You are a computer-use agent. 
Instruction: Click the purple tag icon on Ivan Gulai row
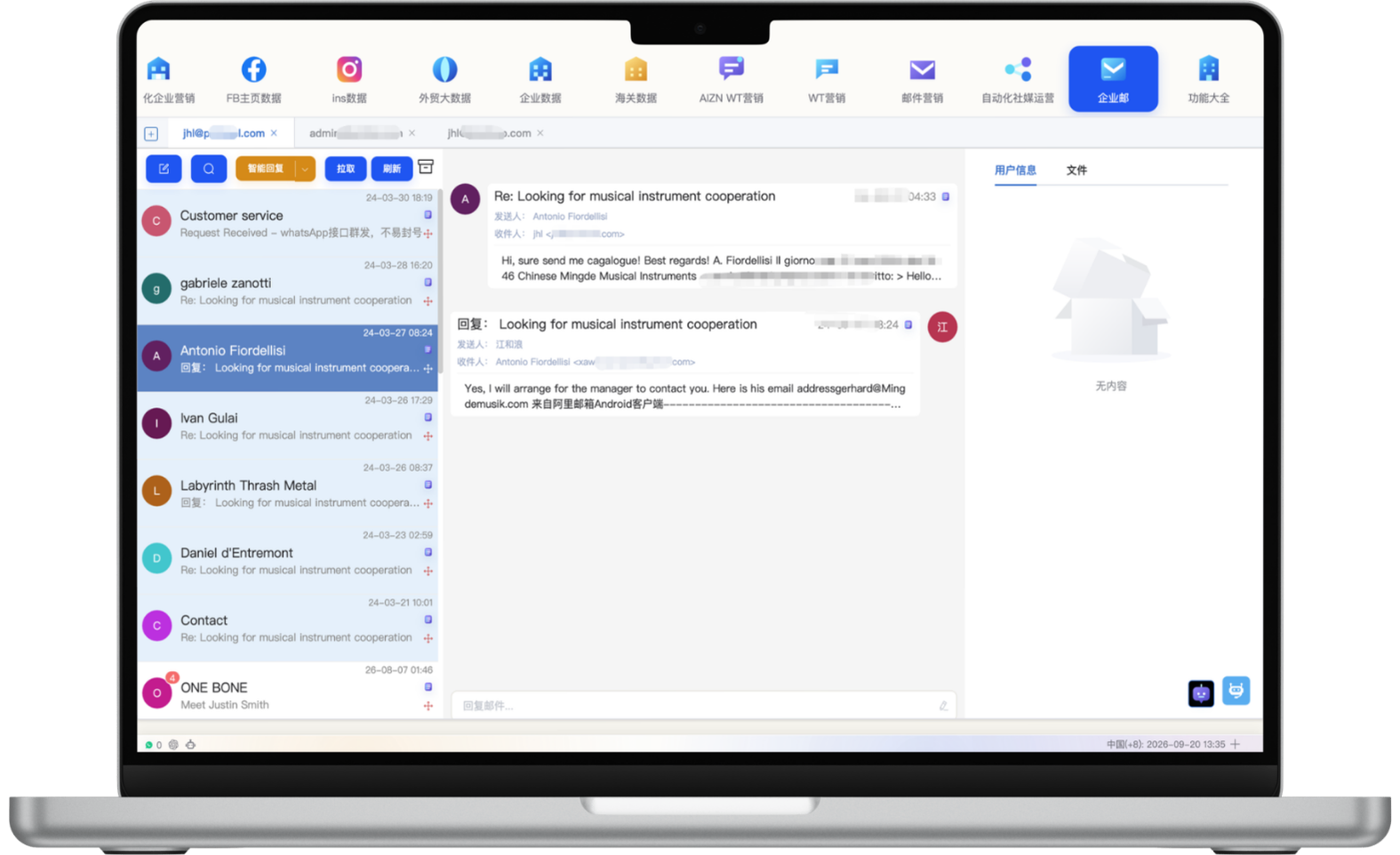tap(428, 418)
